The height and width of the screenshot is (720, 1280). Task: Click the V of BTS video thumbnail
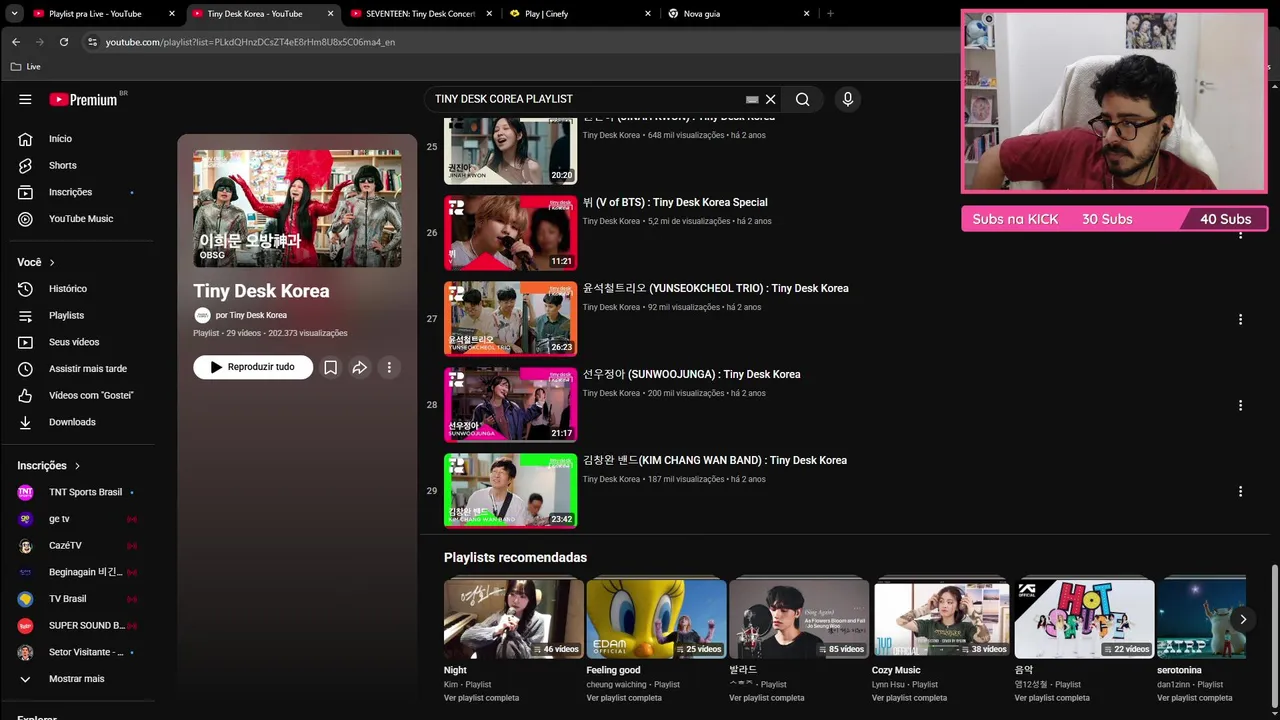tap(510, 232)
